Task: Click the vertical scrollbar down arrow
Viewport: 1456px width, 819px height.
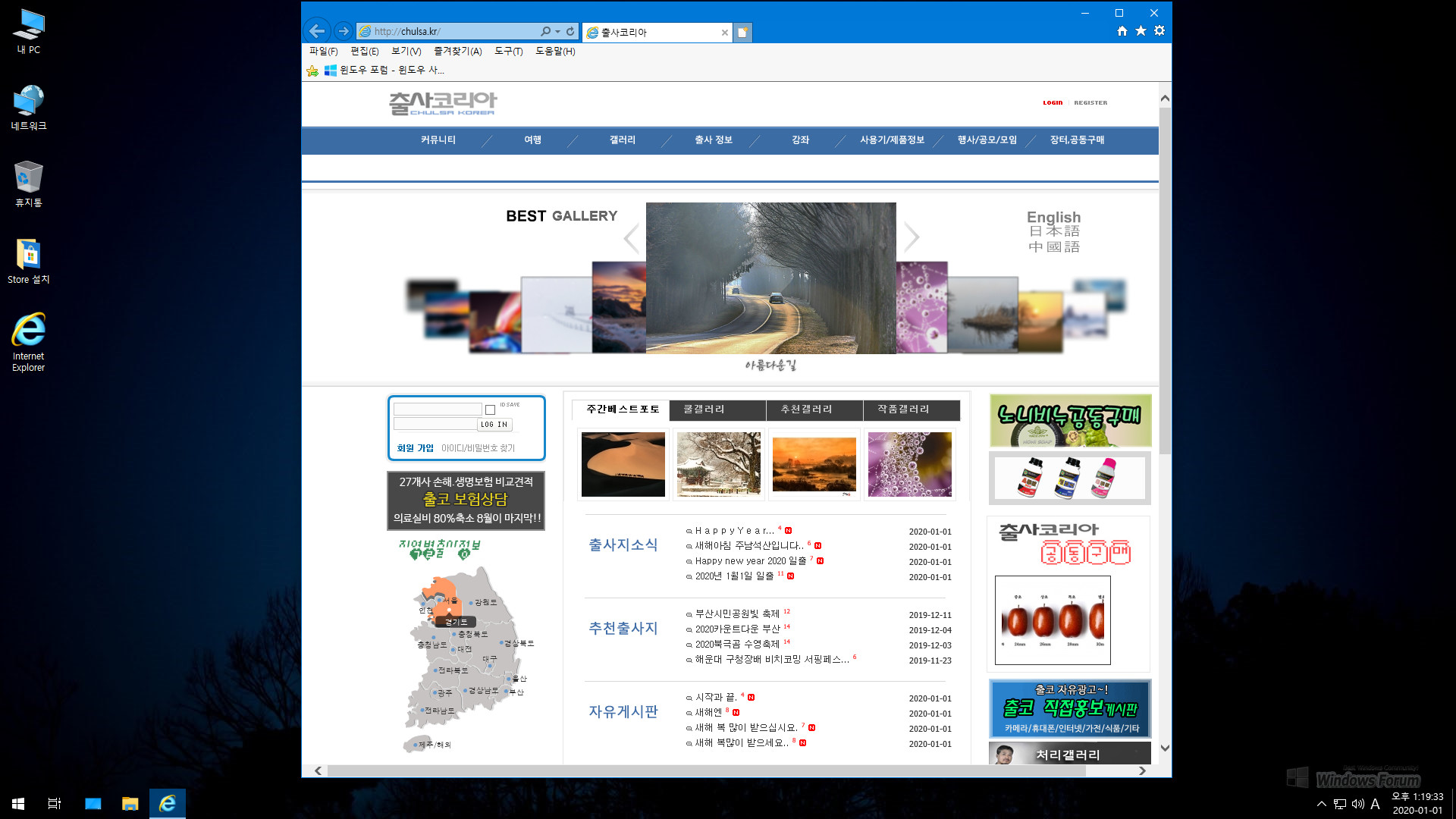Action: (x=1165, y=748)
